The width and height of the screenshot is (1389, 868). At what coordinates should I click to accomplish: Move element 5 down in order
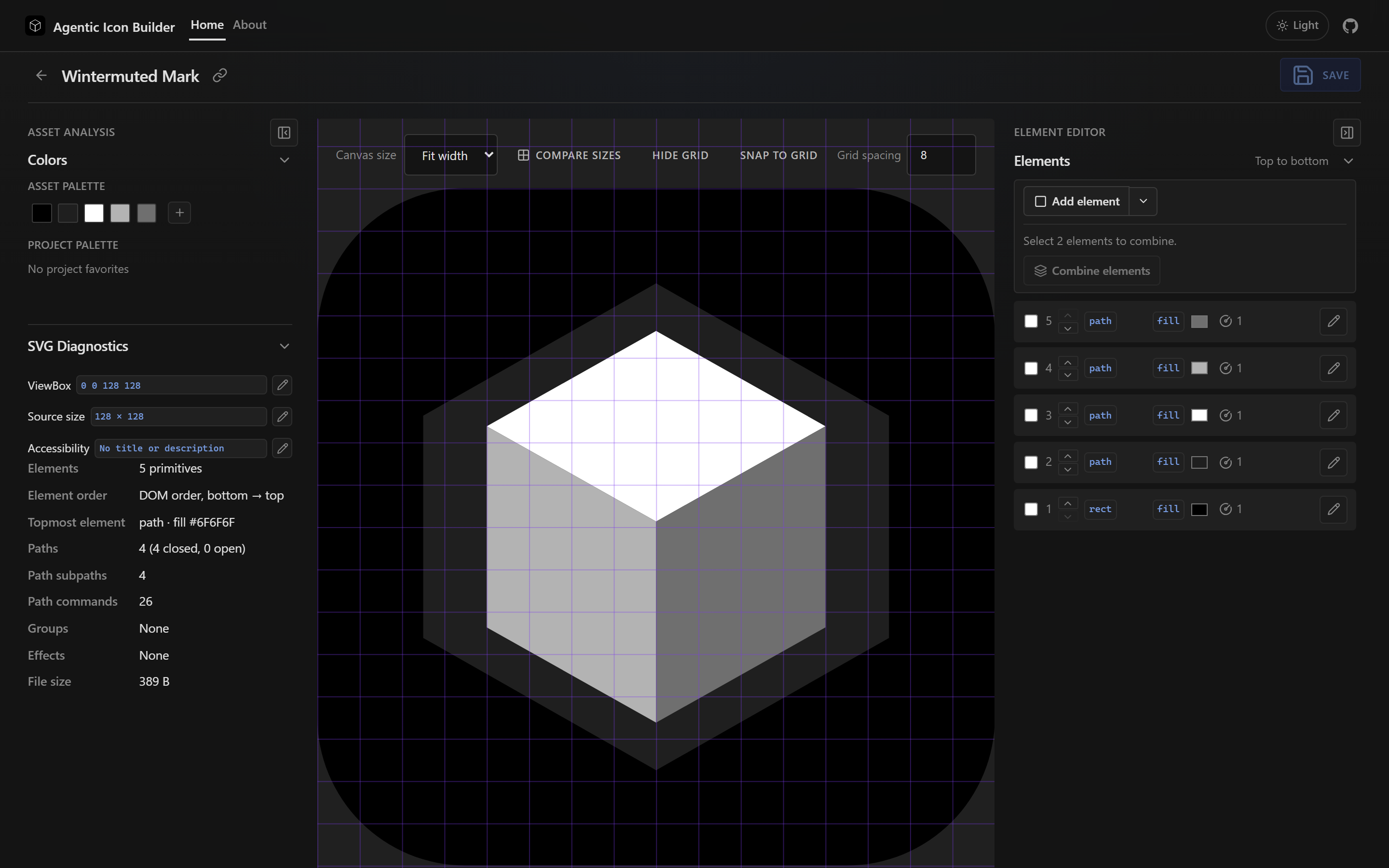click(x=1068, y=328)
